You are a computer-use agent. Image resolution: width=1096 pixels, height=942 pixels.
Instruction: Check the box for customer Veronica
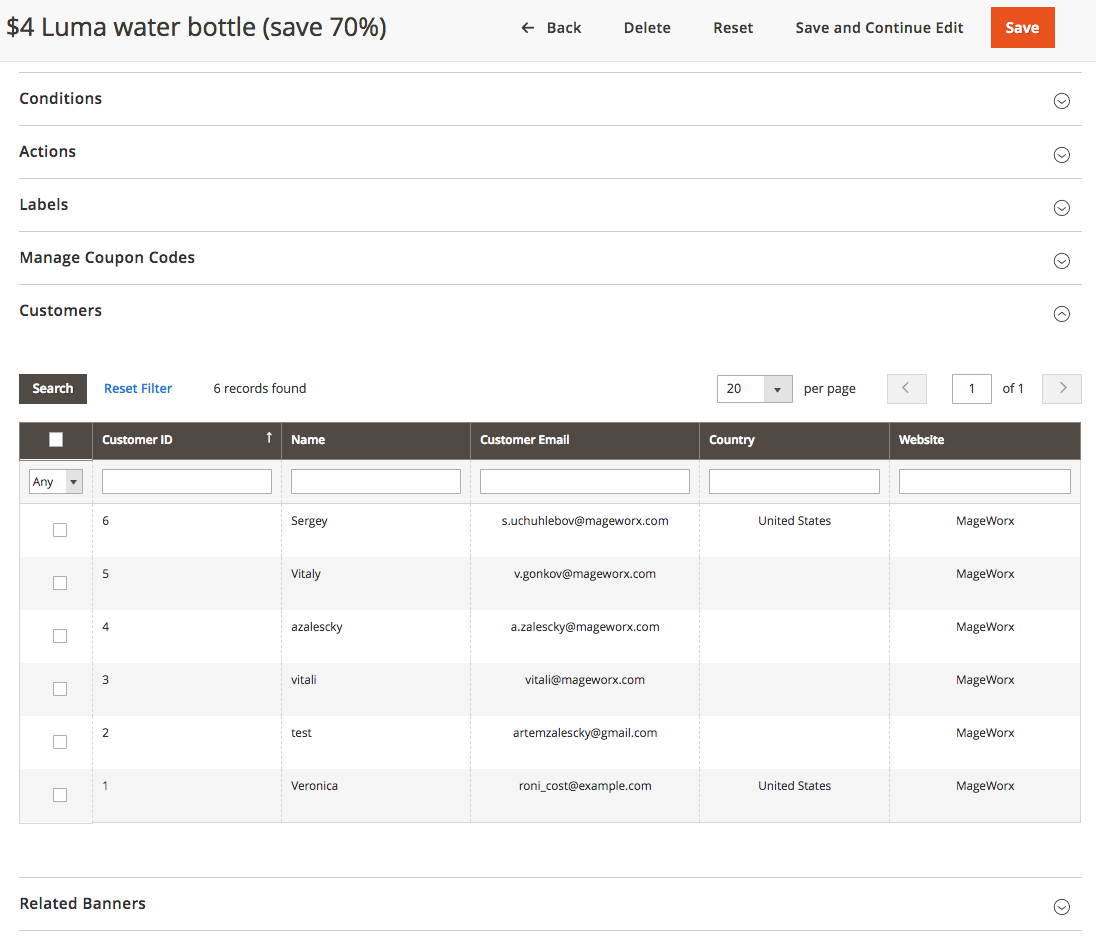(x=60, y=795)
